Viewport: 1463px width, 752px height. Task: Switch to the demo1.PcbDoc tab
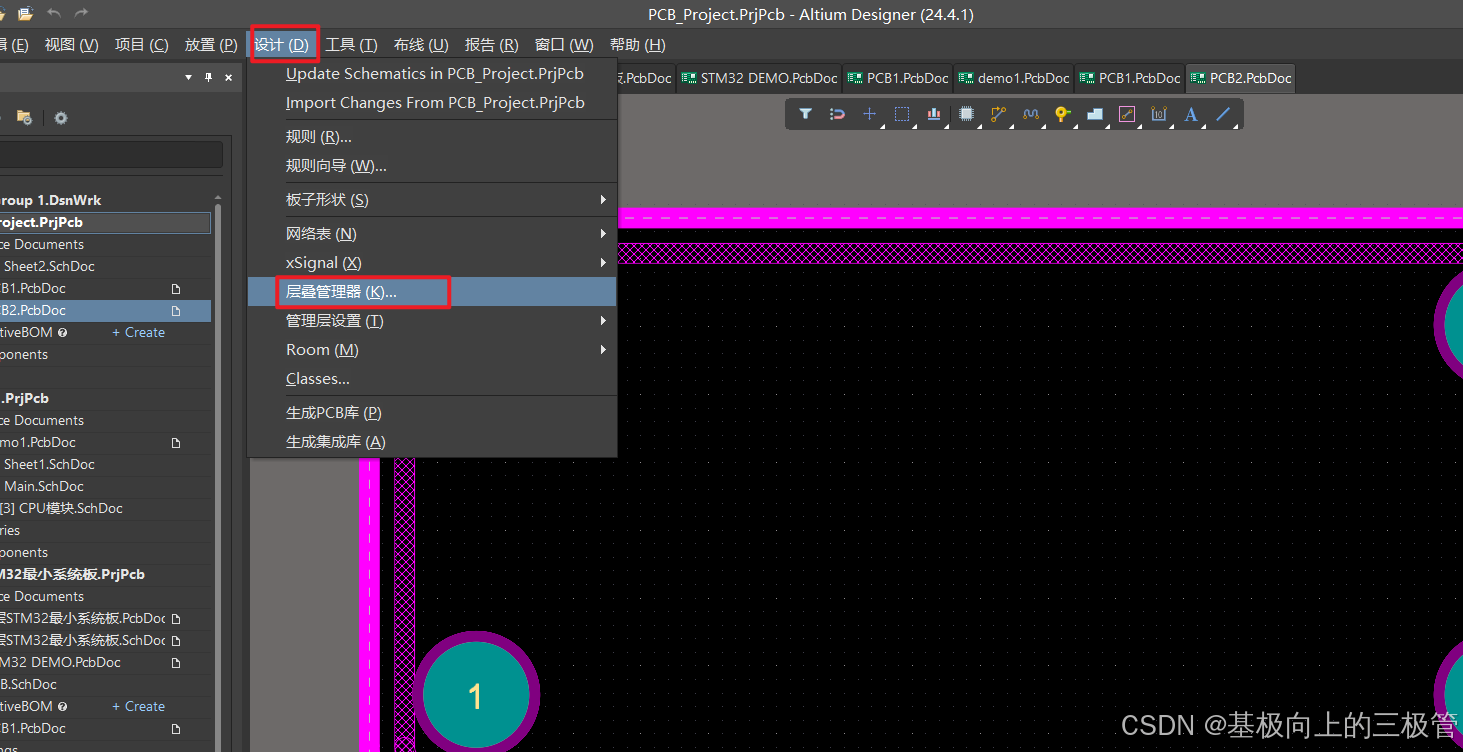(1013, 78)
